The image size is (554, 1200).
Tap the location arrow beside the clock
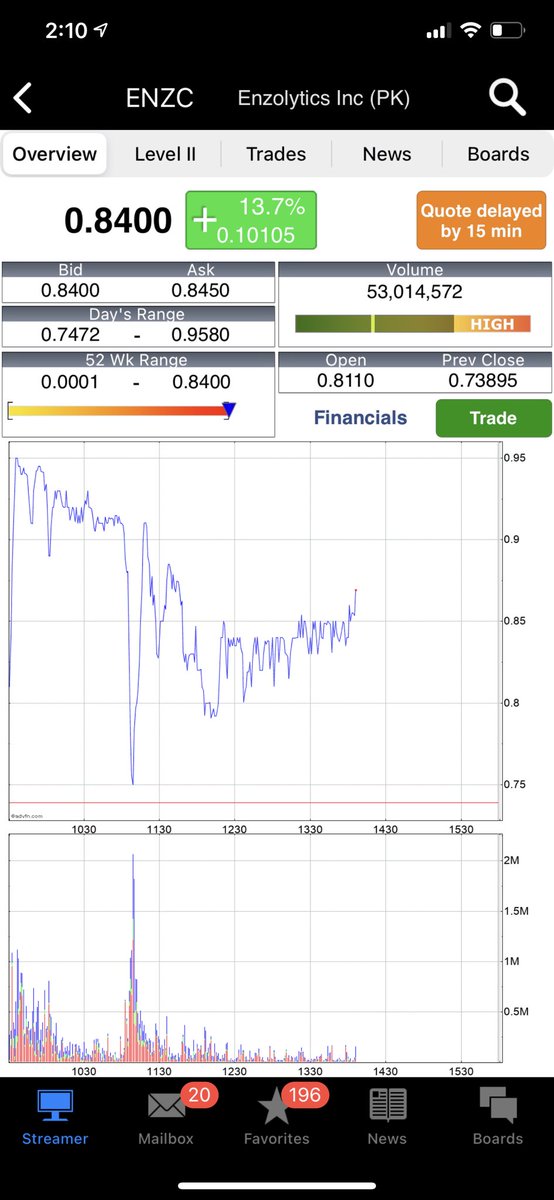tap(101, 31)
